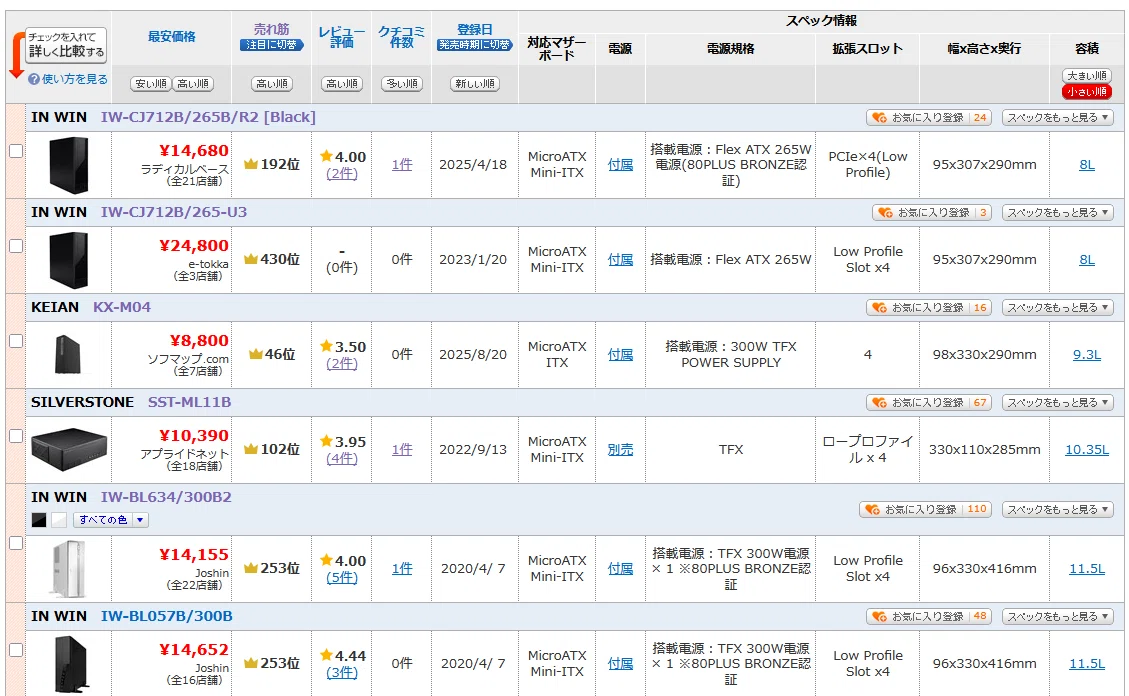
Task: Expand スペックをもっと見る for IW-BL634/300B2
Action: (1058, 509)
